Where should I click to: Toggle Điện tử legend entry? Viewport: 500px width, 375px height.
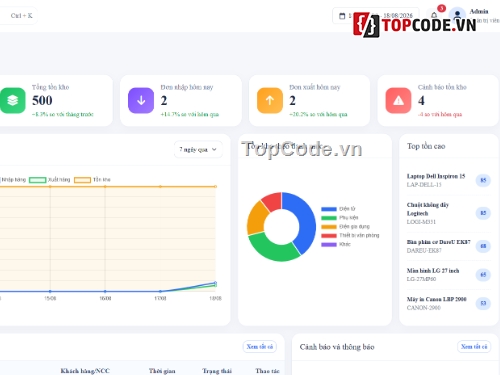coord(338,209)
